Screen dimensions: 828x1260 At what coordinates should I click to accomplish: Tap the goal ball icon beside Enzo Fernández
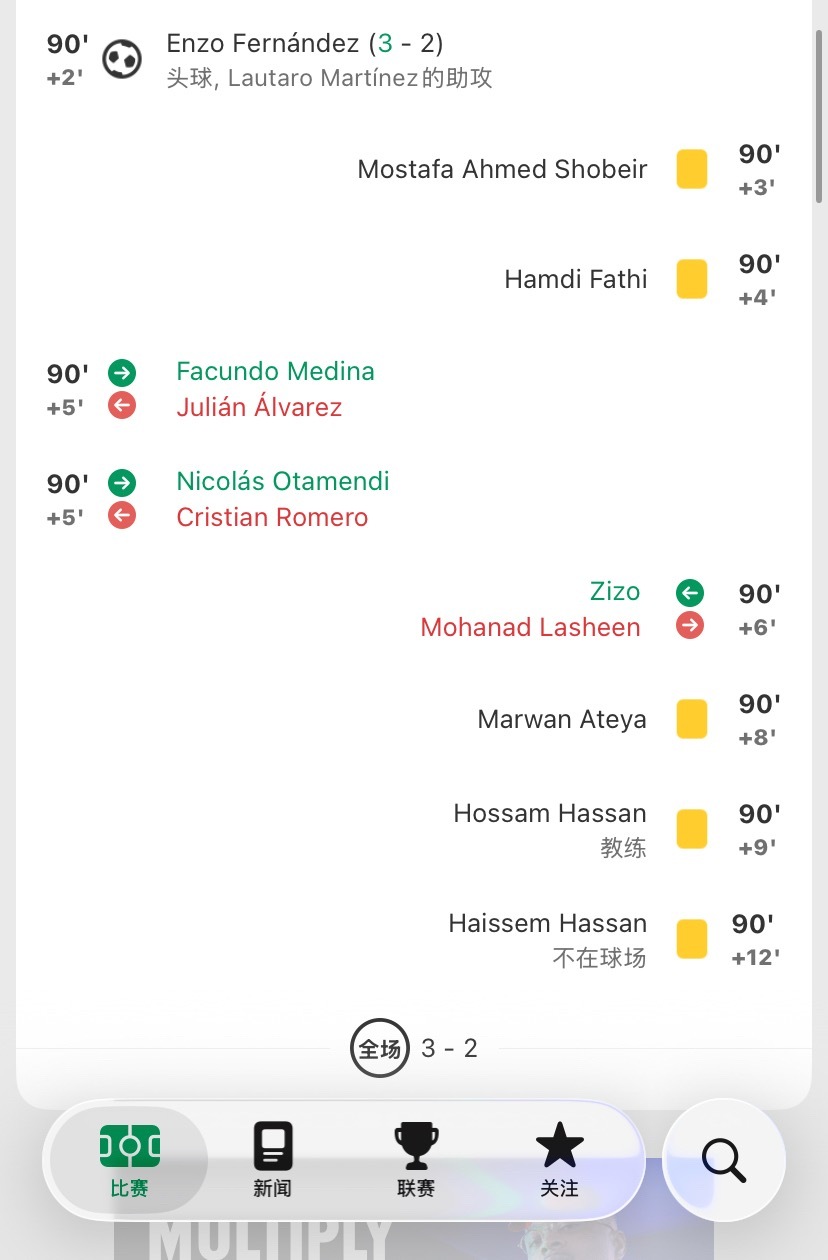click(122, 59)
